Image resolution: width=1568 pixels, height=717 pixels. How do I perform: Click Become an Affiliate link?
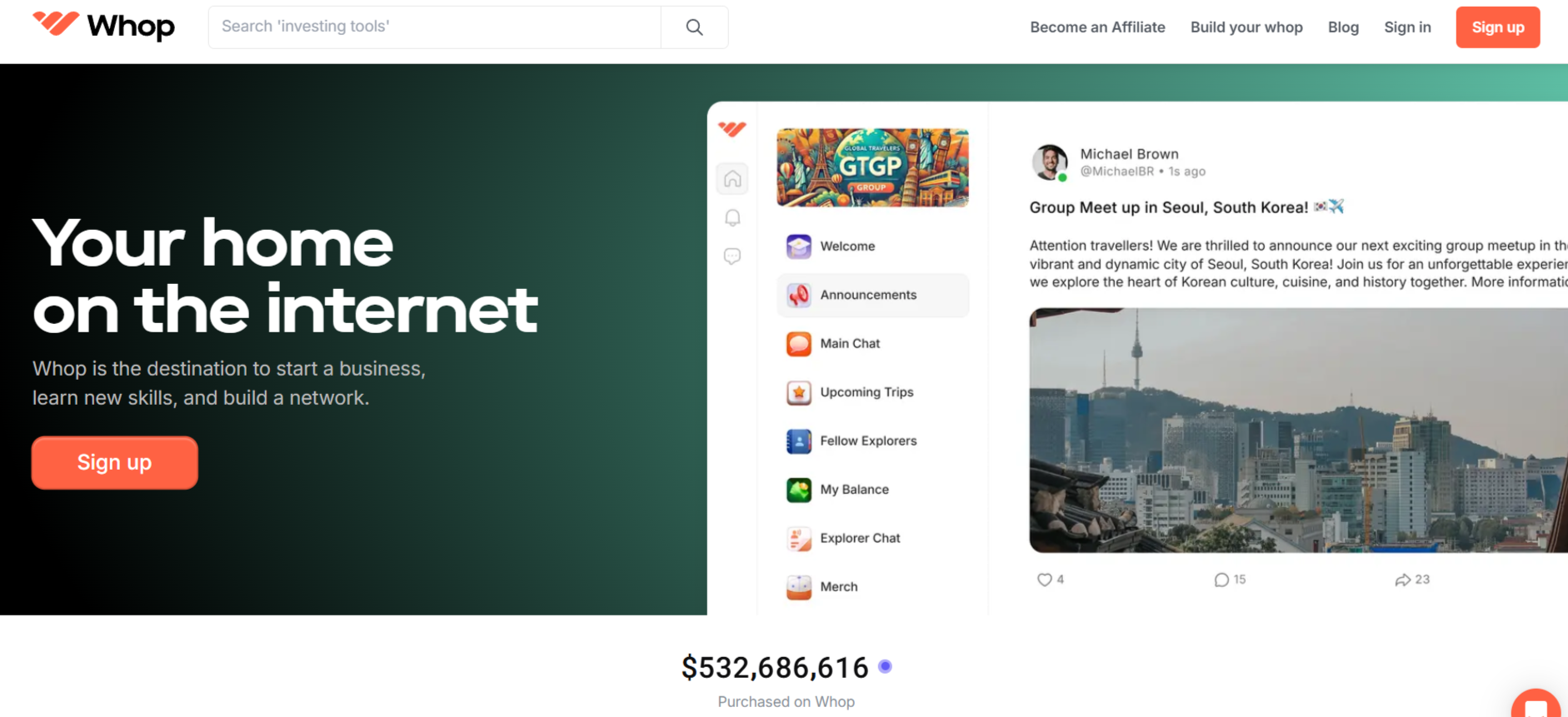pyautogui.click(x=1097, y=27)
